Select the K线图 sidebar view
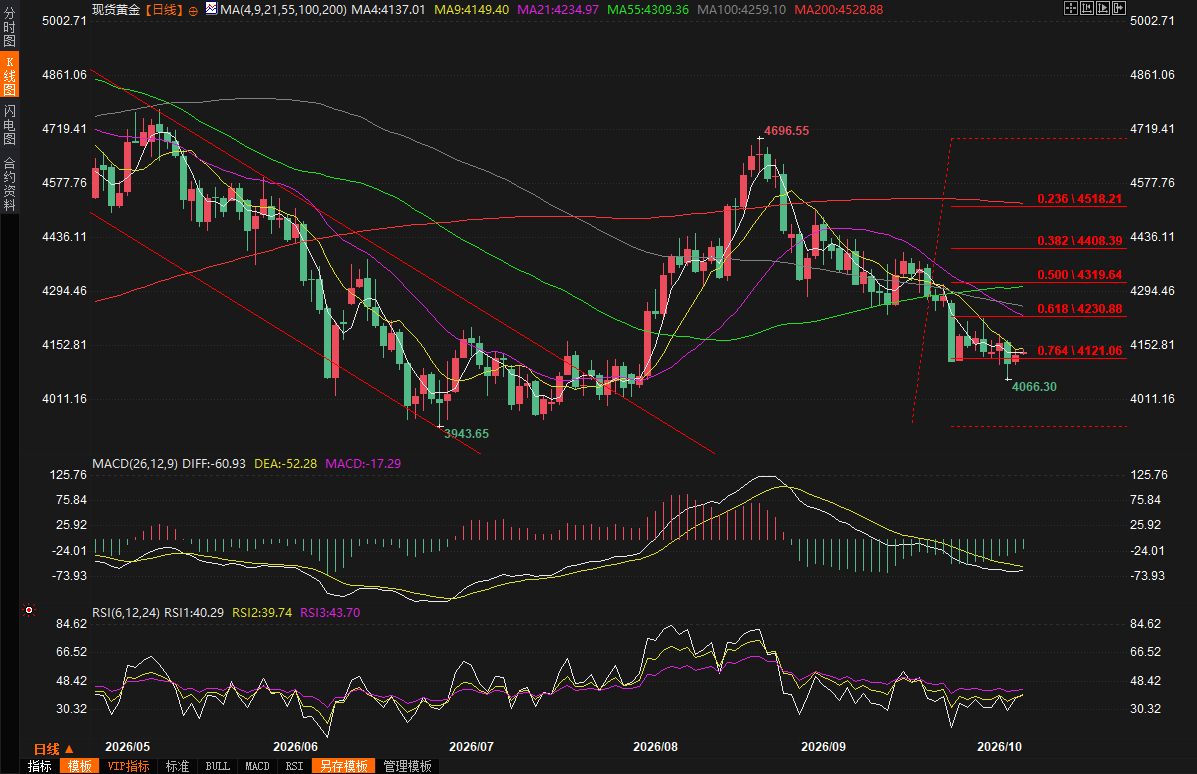 (9, 75)
